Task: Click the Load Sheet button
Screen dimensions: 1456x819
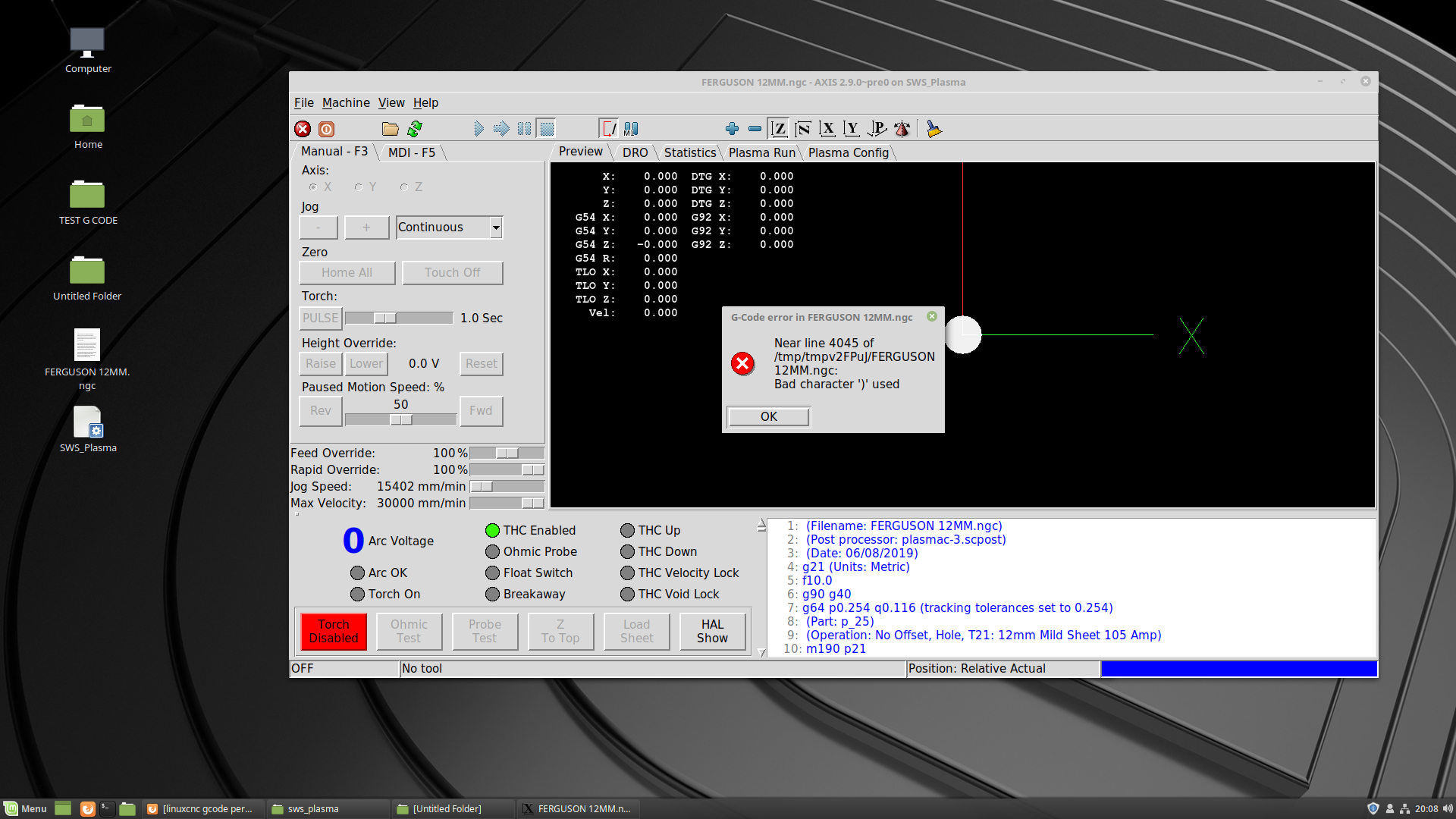Action: [x=636, y=631]
